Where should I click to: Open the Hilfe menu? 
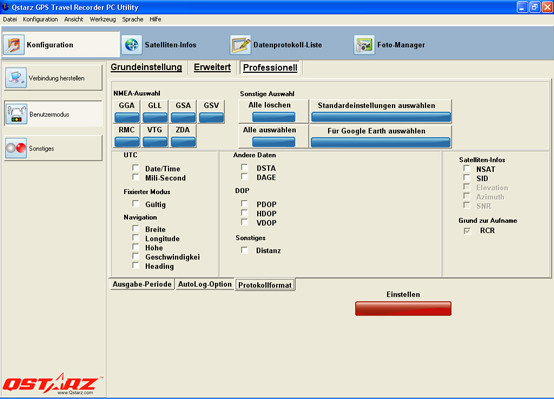tap(155, 19)
